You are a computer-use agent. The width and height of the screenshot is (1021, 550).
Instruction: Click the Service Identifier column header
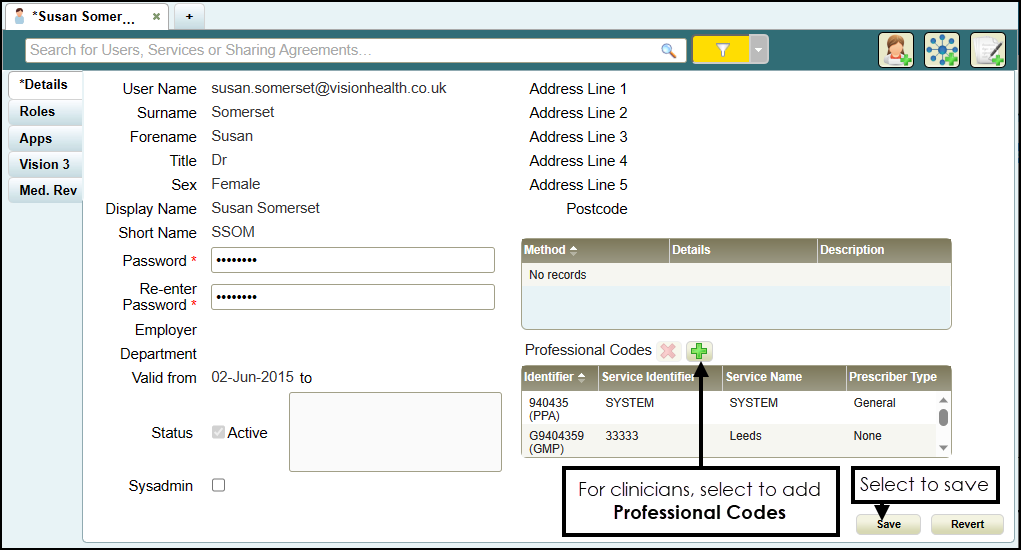click(660, 377)
